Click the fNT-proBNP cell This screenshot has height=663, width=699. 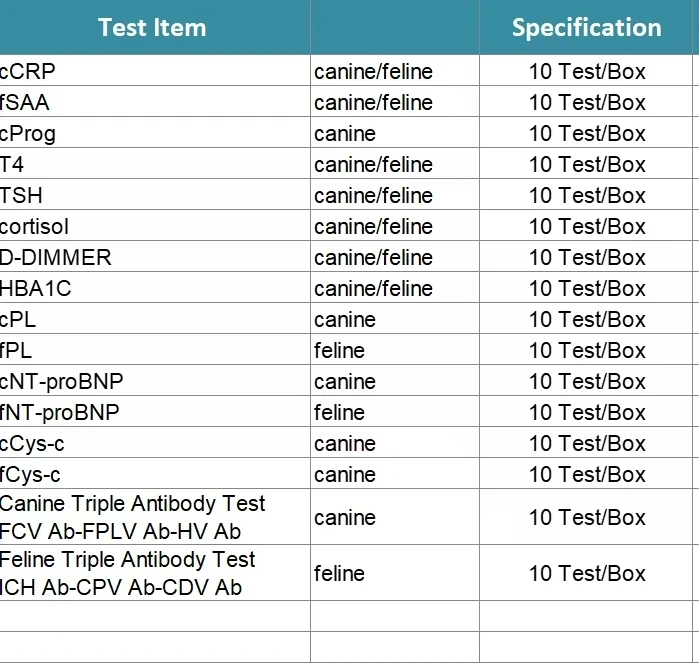60,412
